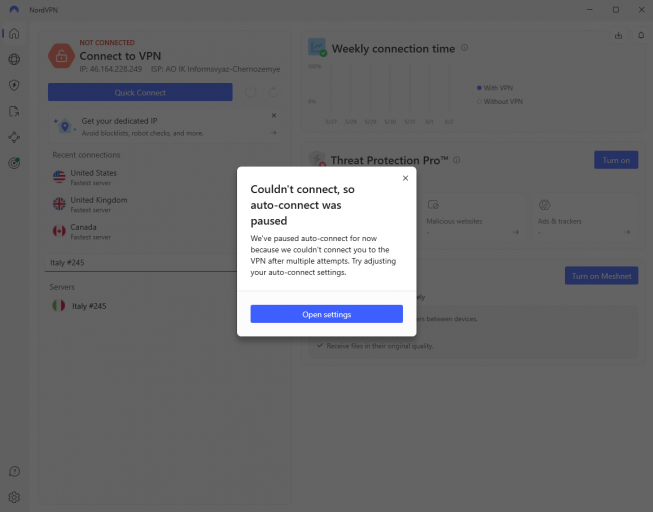This screenshot has width=653, height=512.
Task: Open the file sharing icon in sidebar
Action: click(14, 111)
